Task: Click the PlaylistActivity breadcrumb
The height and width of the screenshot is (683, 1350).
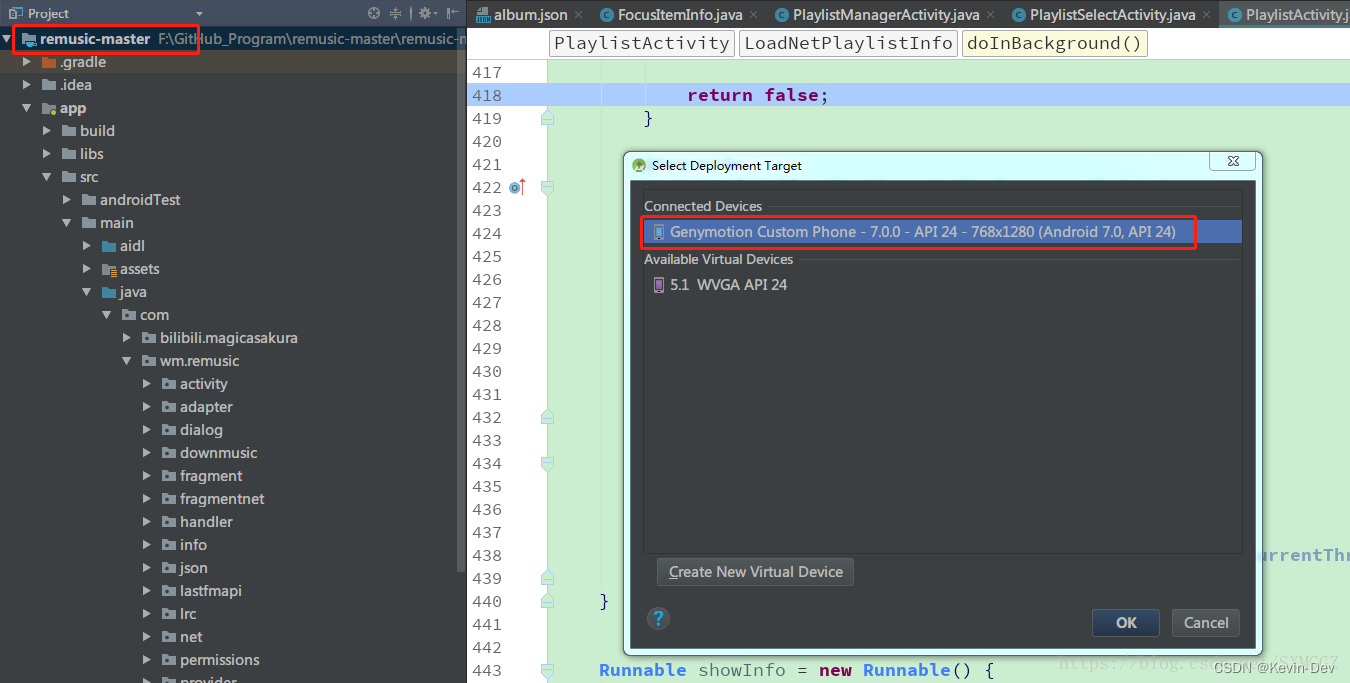Action: point(642,43)
